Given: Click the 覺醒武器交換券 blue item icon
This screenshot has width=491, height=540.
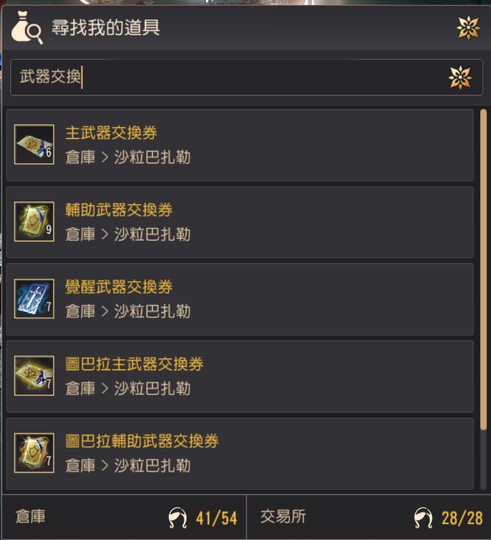Looking at the screenshot, I should (34, 299).
